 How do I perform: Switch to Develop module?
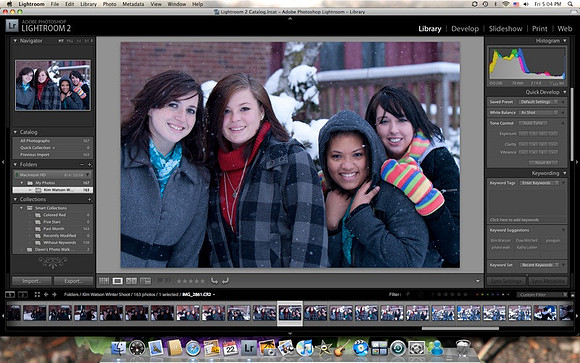[465, 28]
